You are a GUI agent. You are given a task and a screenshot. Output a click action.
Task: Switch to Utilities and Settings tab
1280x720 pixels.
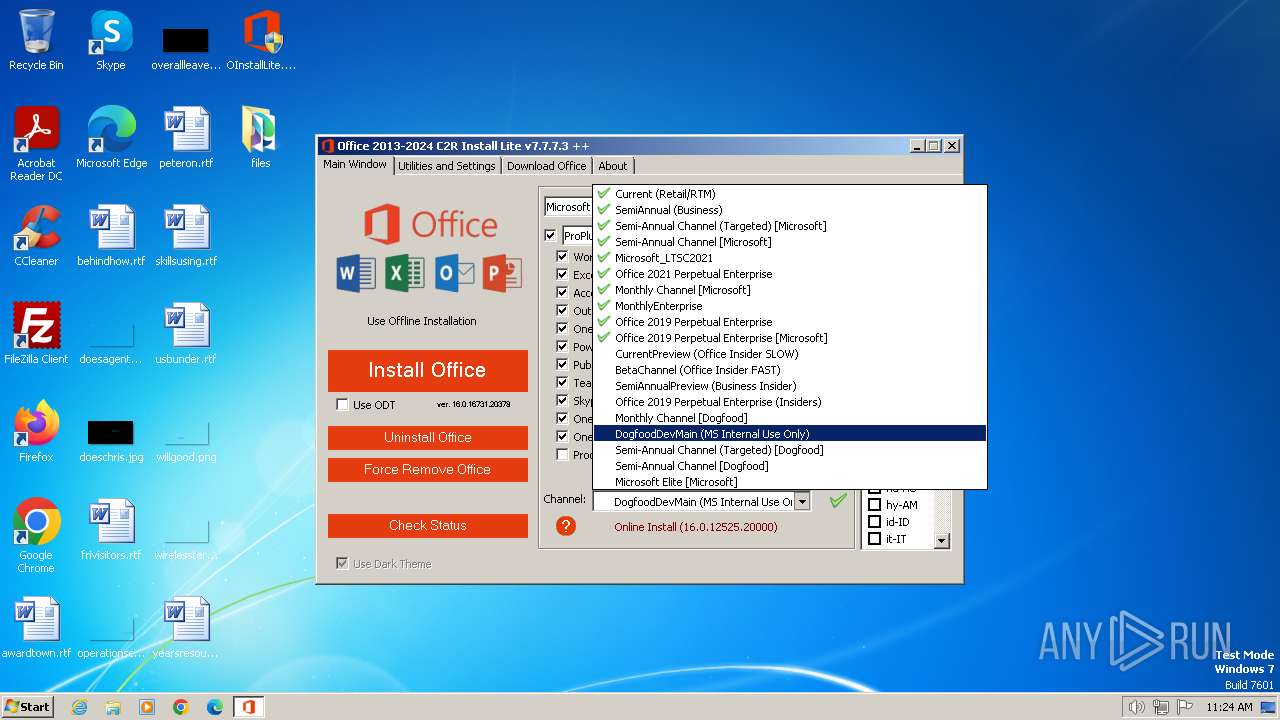[447, 166]
